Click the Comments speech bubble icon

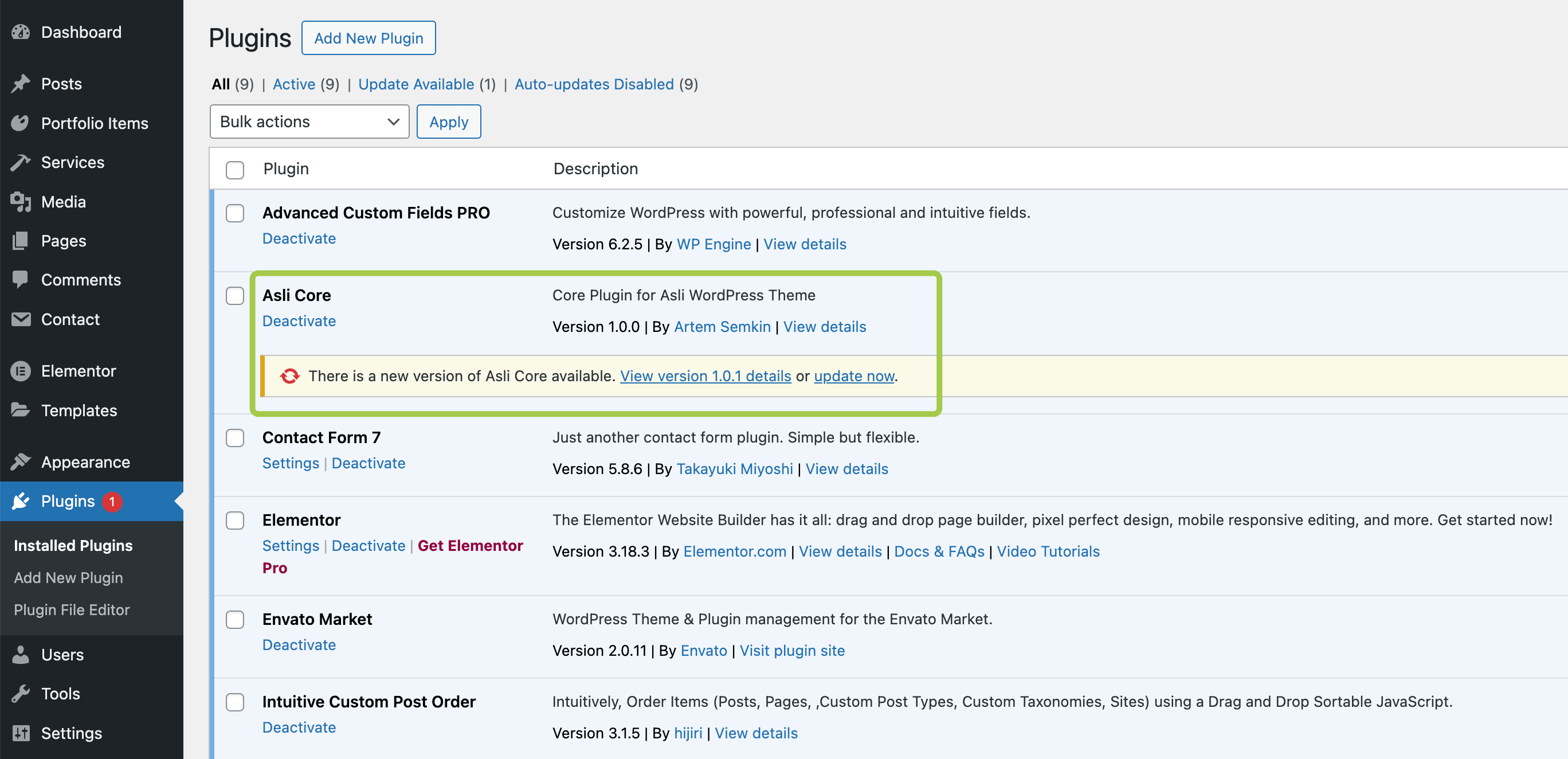(x=21, y=279)
